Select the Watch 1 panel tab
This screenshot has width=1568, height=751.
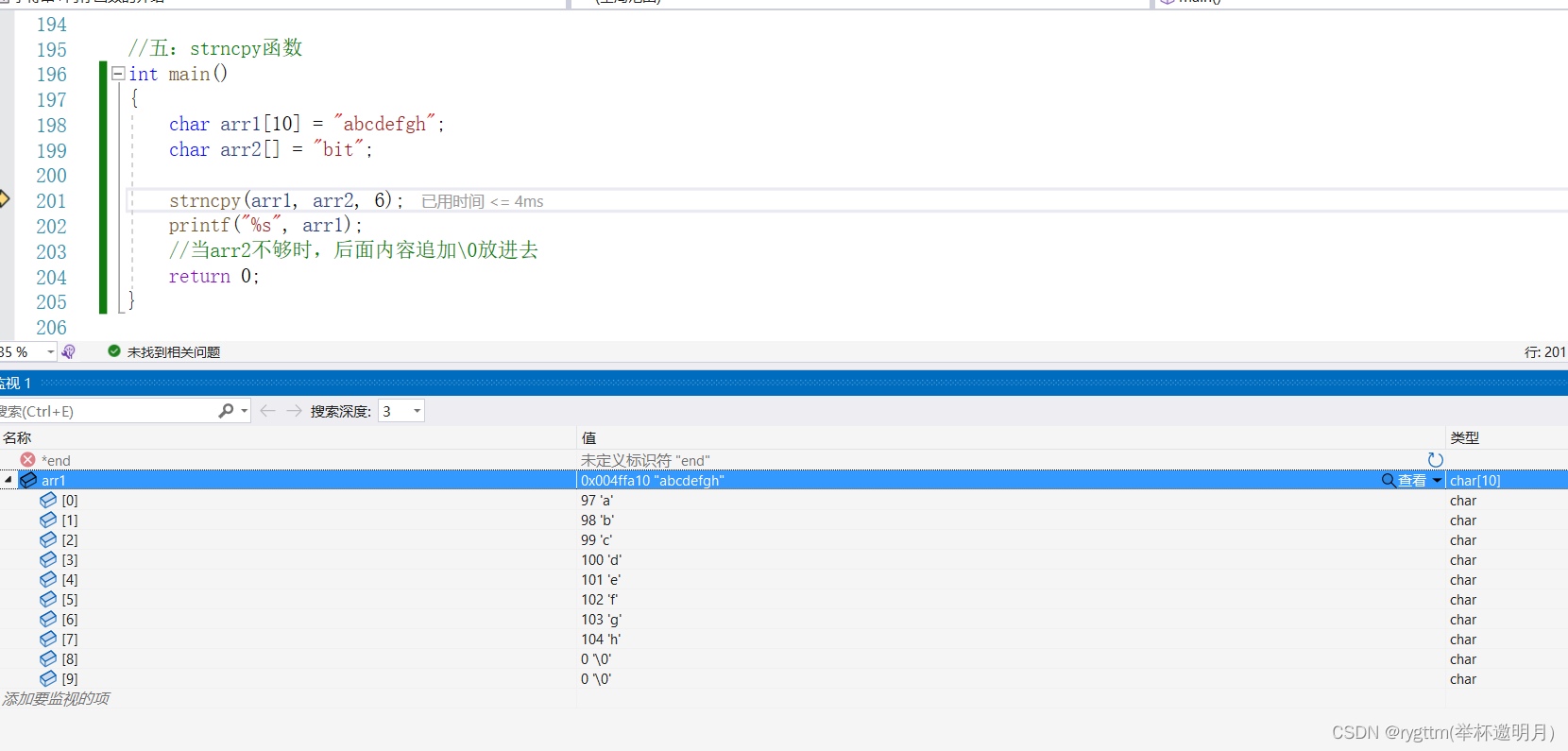point(16,383)
